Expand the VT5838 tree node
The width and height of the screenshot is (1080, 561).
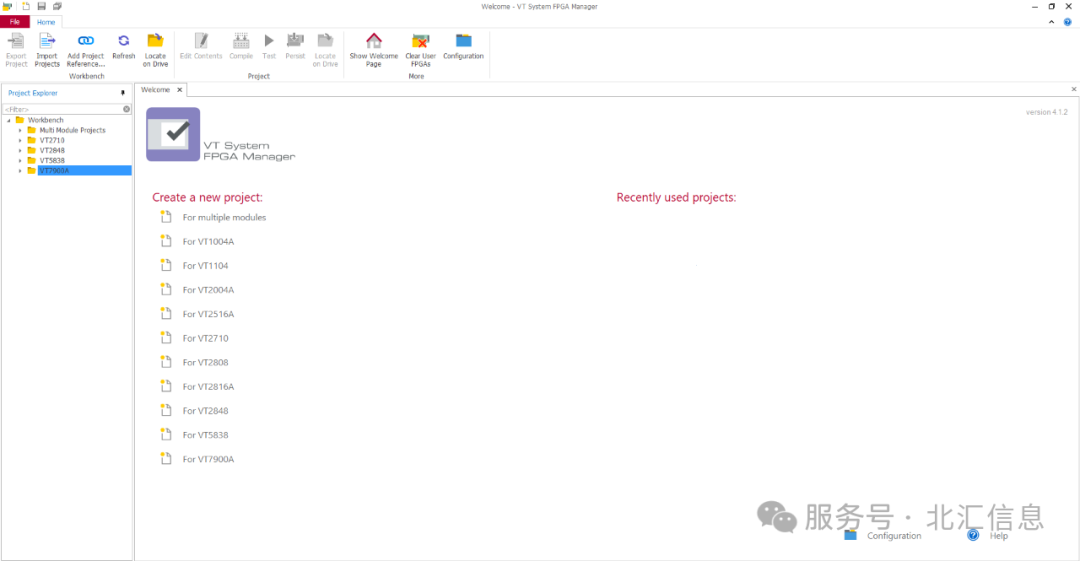coord(20,161)
